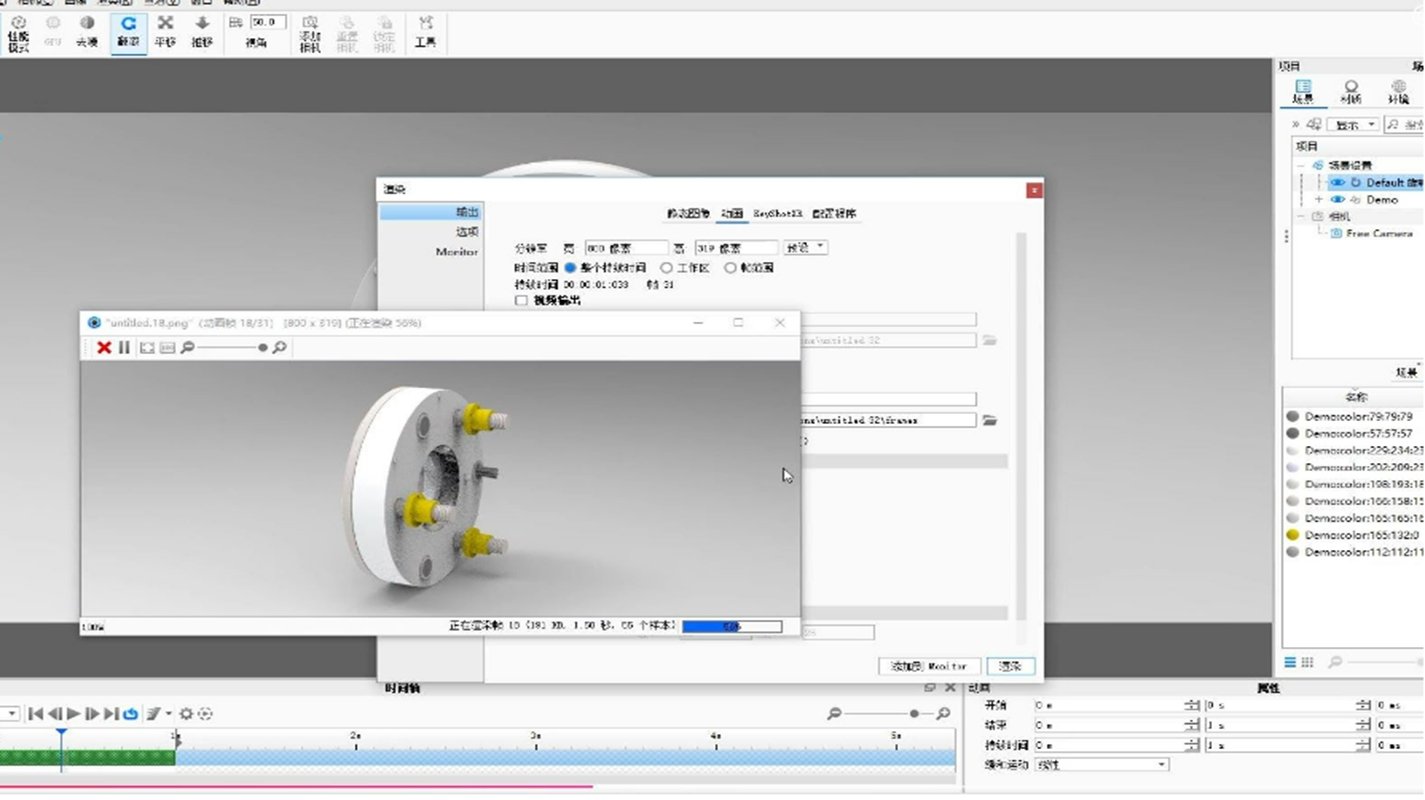Click the zoom-out magnifier in render window toolbar
The image size is (1425, 800).
[x=187, y=347]
